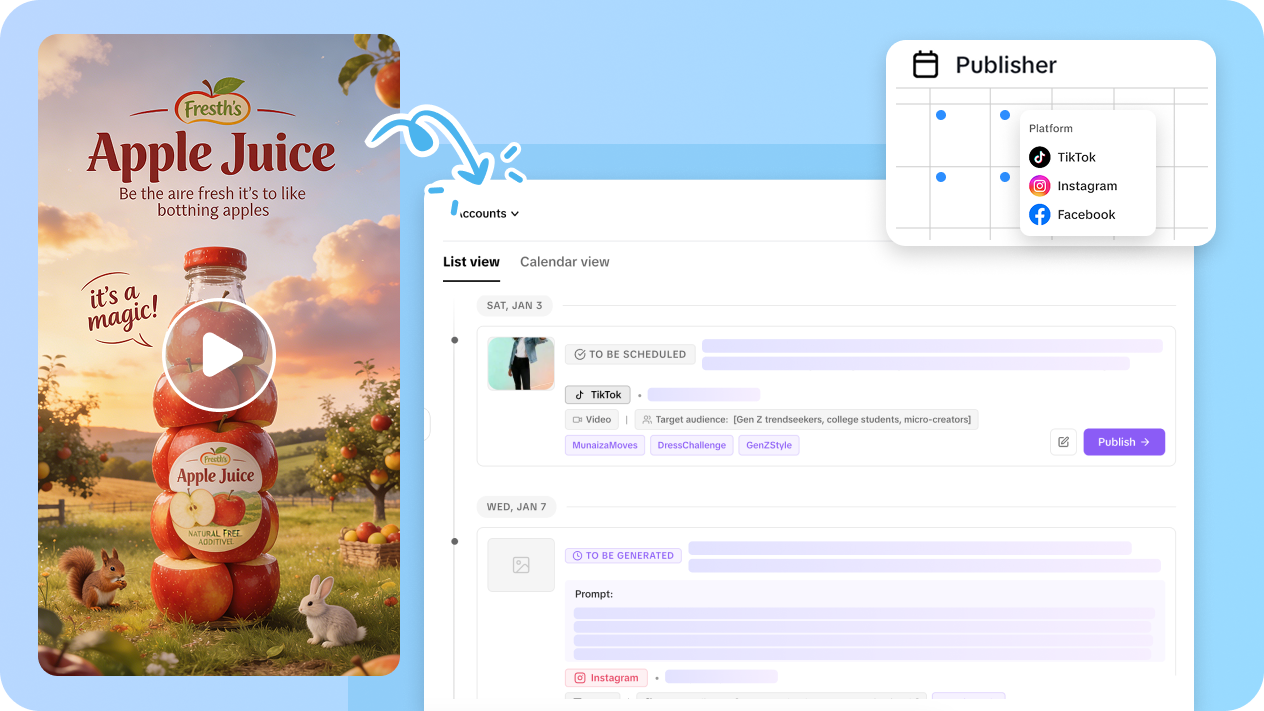This screenshot has width=1264, height=711.
Task: Select the GenZStyle hashtag
Action: 769,445
